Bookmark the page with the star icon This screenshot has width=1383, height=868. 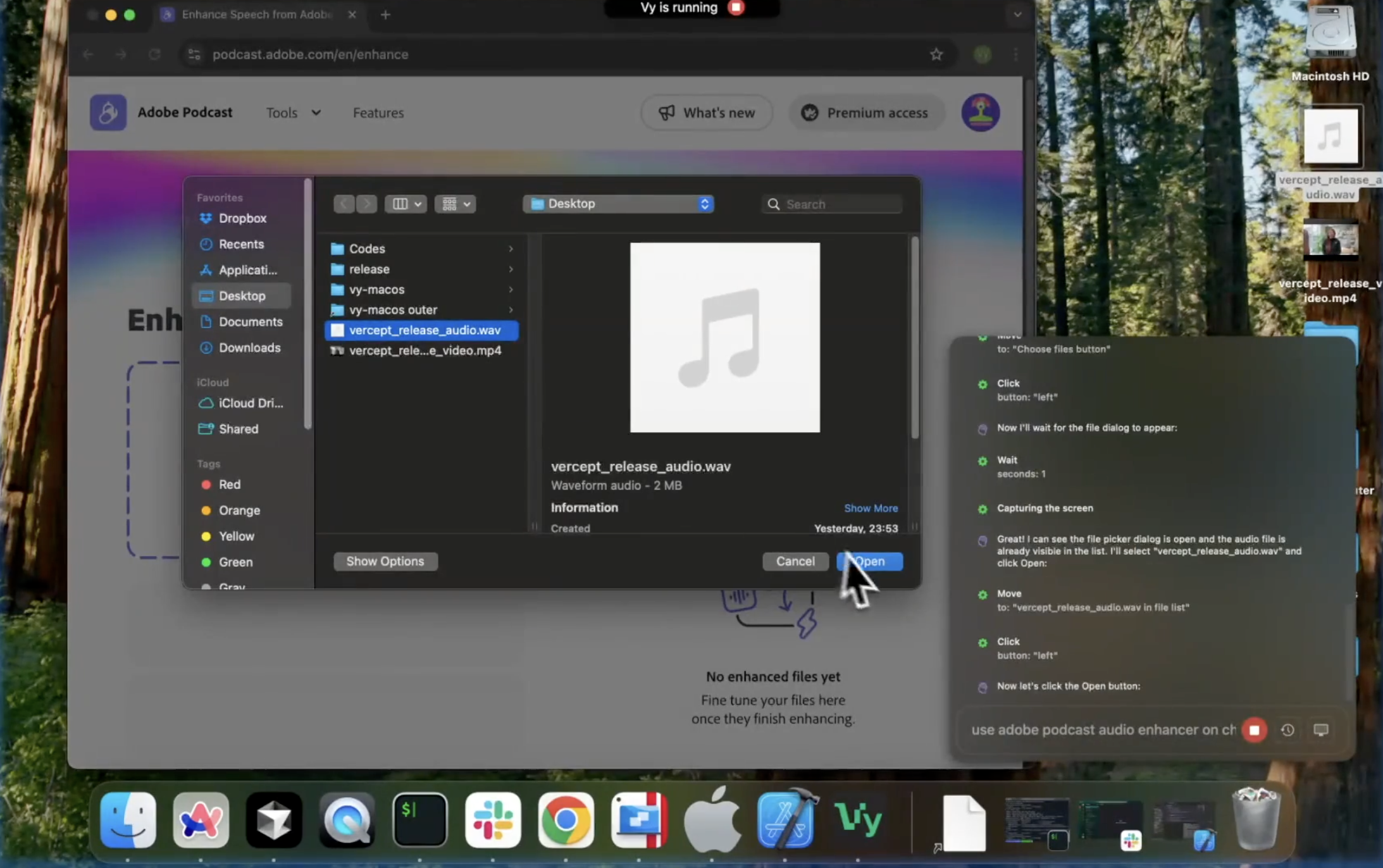click(x=936, y=54)
